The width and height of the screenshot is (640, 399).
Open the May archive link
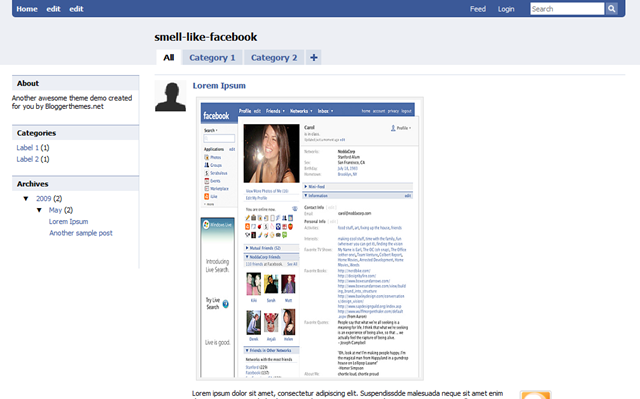pyautogui.click(x=56, y=210)
